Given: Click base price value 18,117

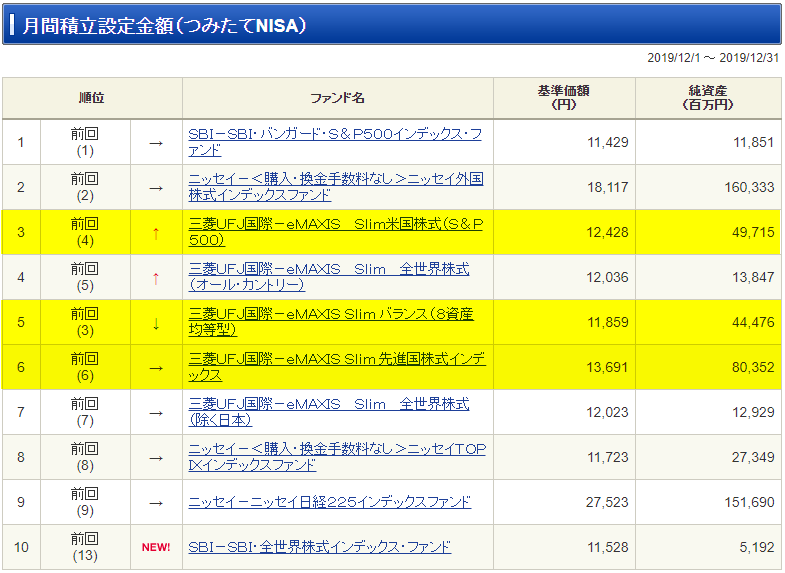Looking at the screenshot, I should pyautogui.click(x=608, y=188).
